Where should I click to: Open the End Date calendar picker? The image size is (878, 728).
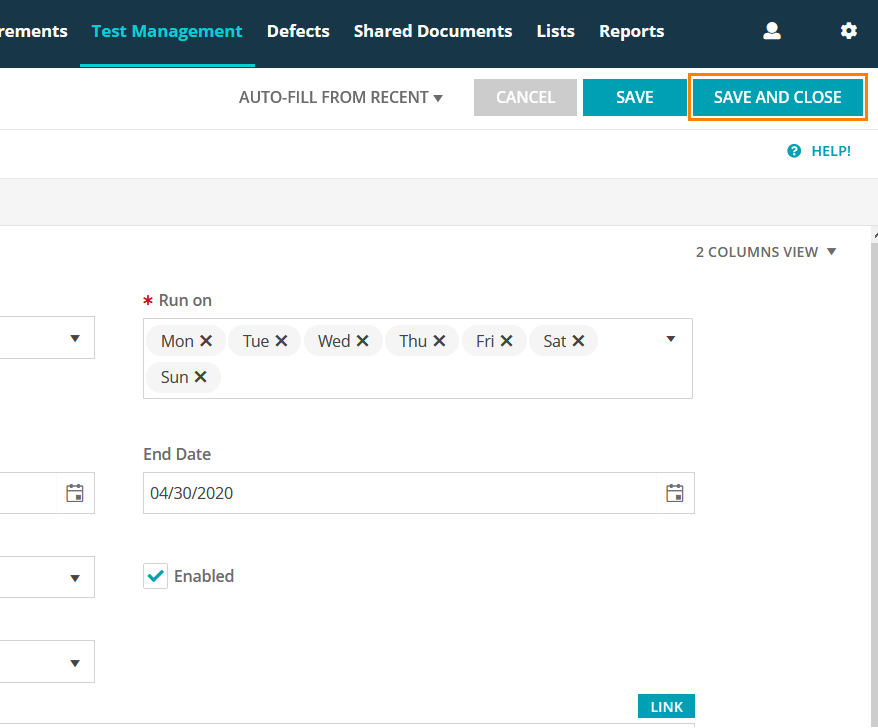pos(675,493)
